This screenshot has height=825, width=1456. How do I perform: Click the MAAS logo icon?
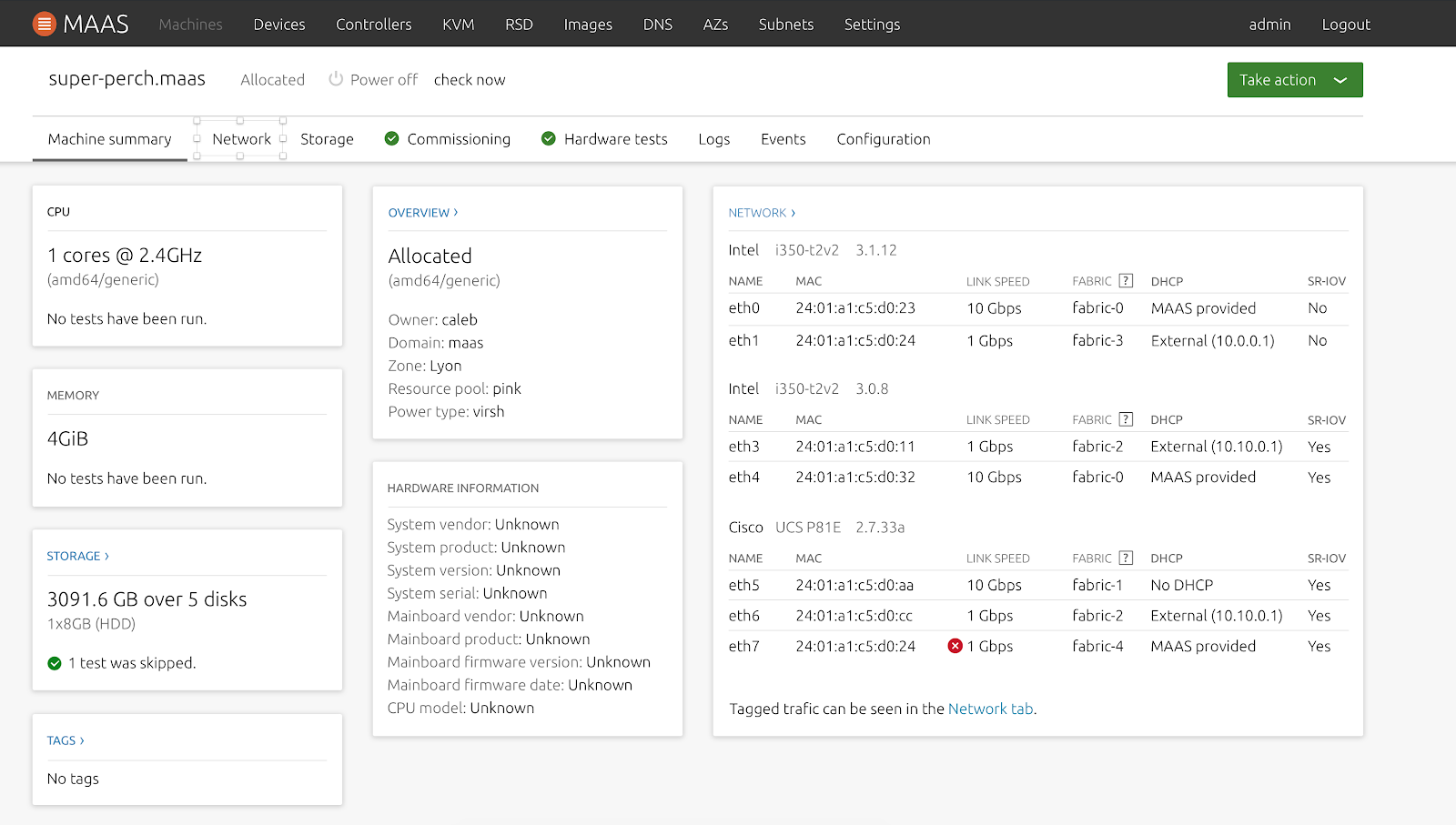point(44,24)
